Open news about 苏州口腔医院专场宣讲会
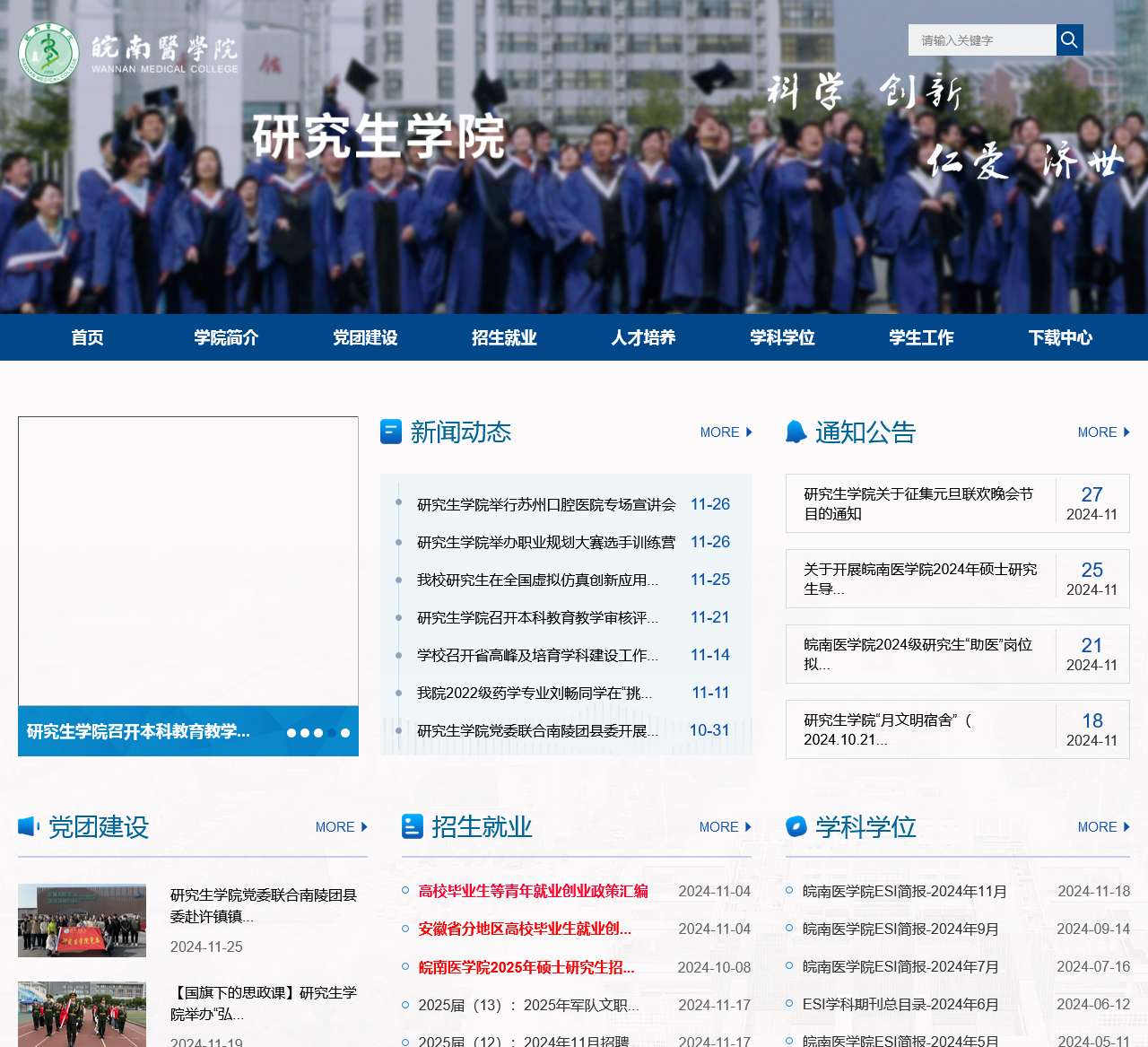The image size is (1148, 1047). tap(546, 505)
